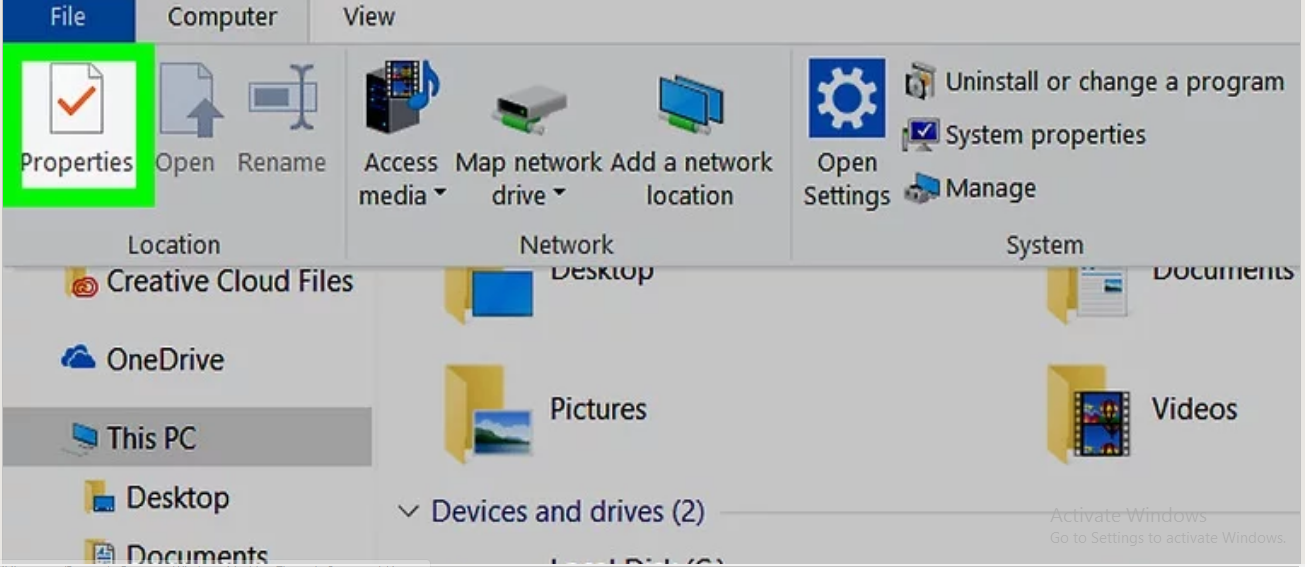Click the Access media icon
This screenshot has width=1305, height=567.
click(402, 97)
